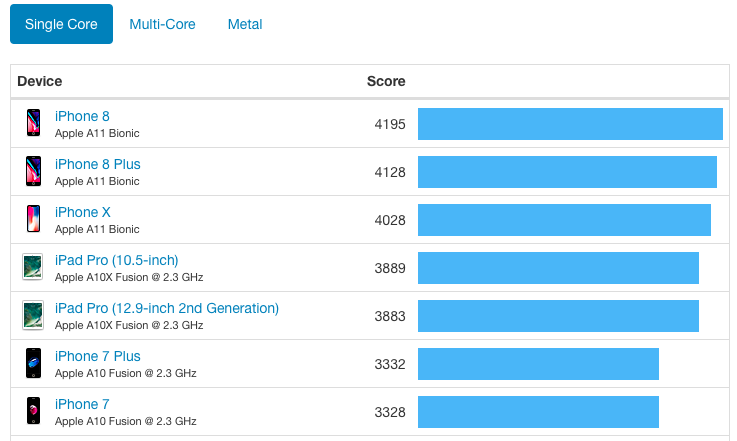Viewport: 737px width, 441px height.
Task: Open the iPhone 7 Plus link
Action: coord(97,356)
